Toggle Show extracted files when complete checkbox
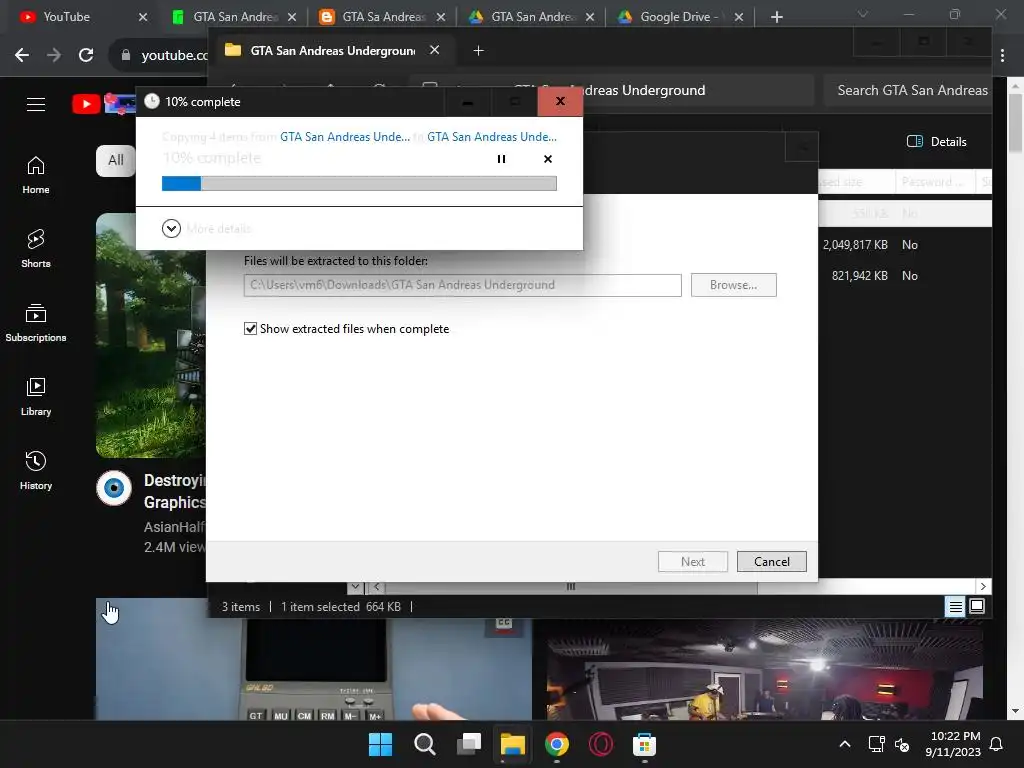 point(250,328)
